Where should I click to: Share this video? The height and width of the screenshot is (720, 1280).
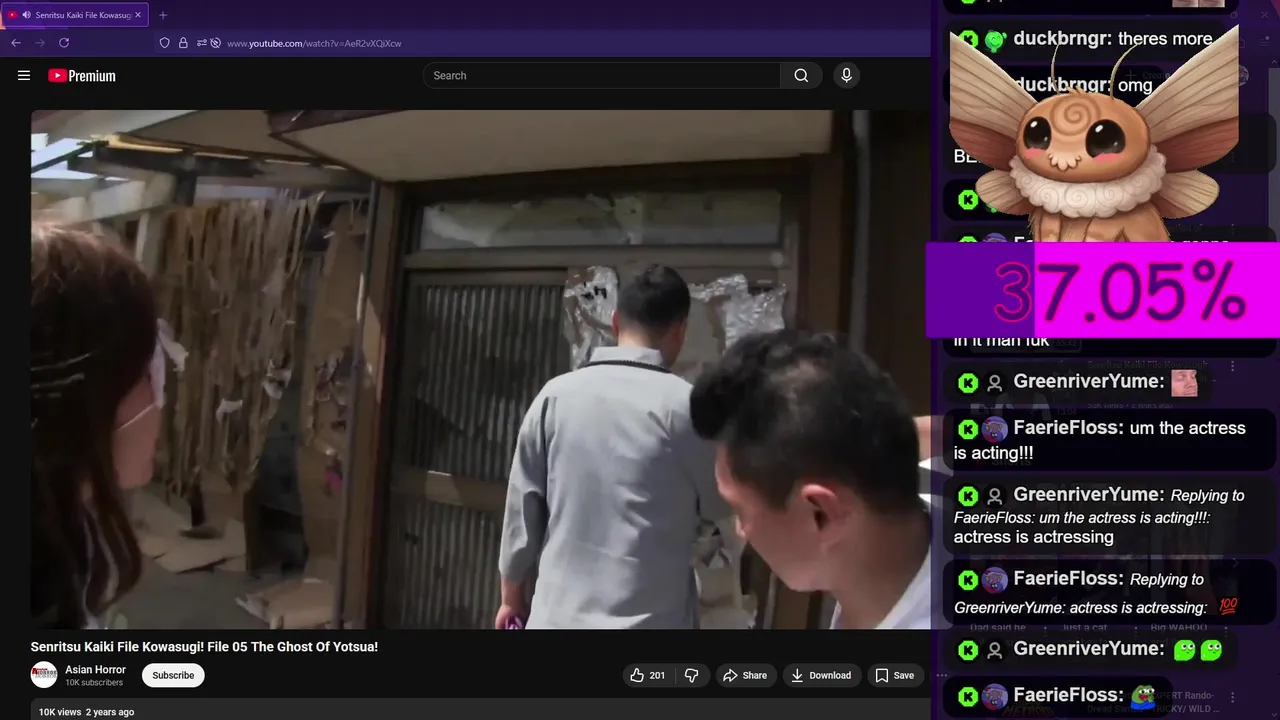click(x=745, y=675)
